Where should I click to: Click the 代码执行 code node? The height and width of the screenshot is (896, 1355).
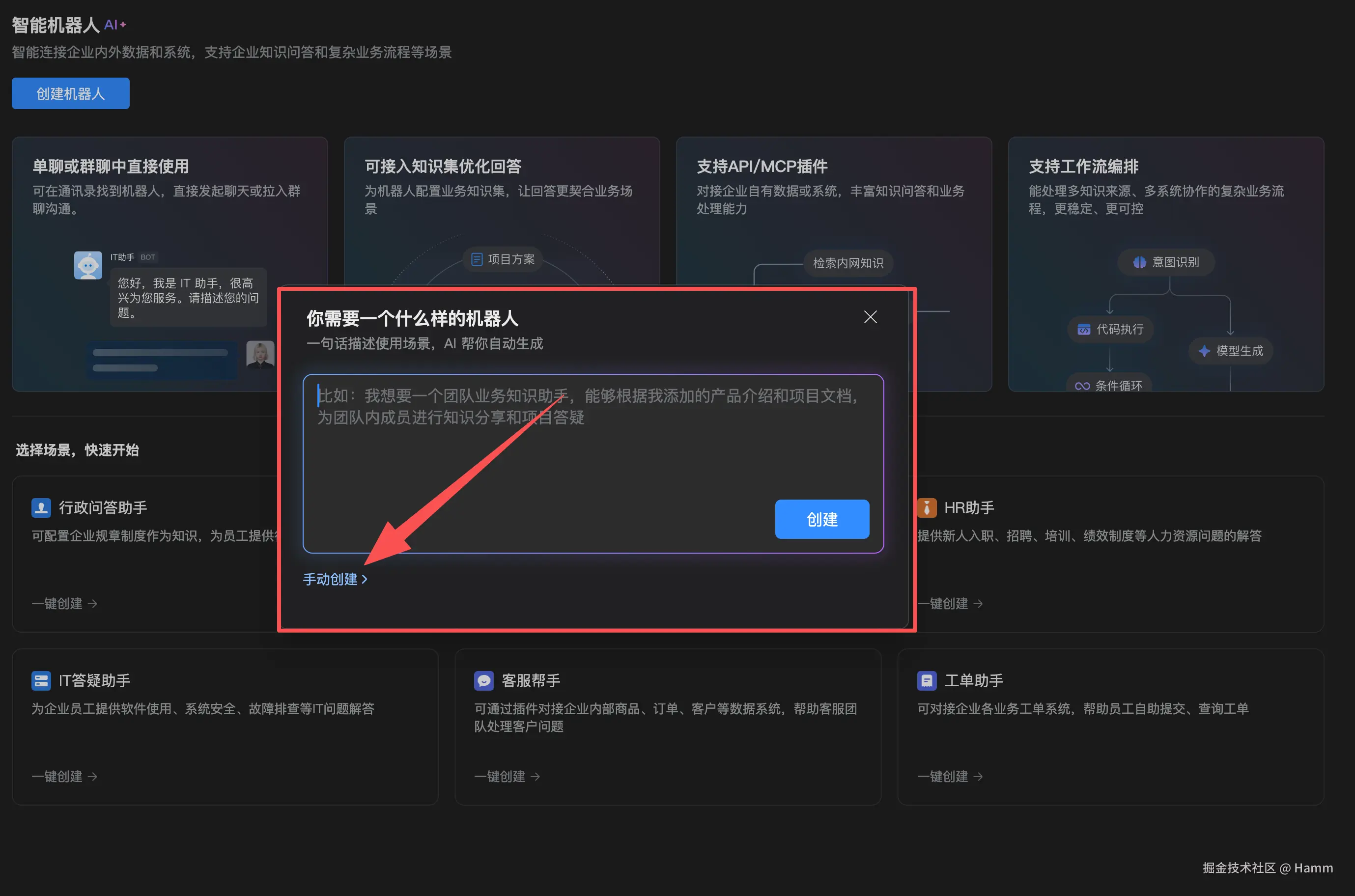pyautogui.click(x=1110, y=329)
